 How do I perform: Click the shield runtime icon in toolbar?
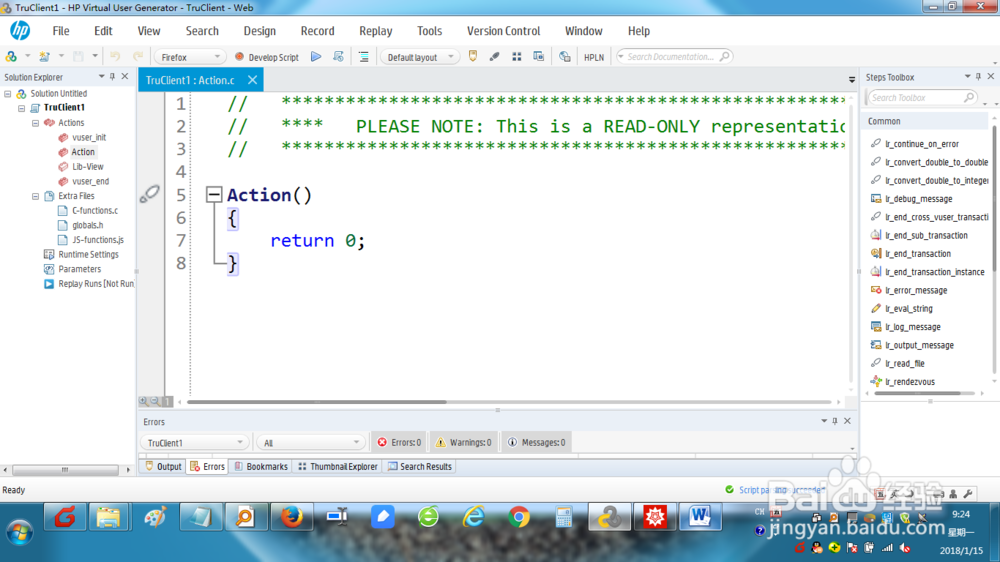473,56
